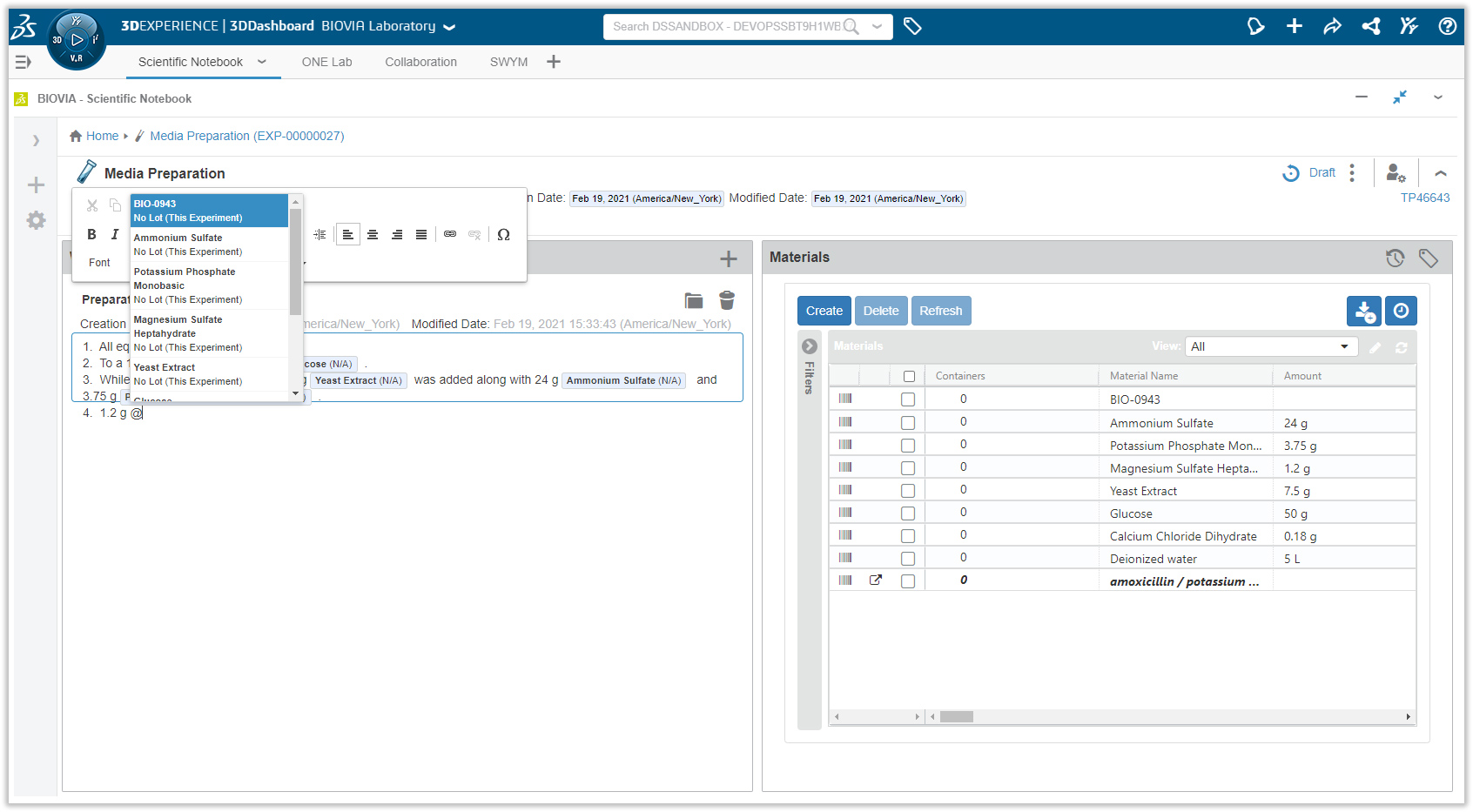Click the mention list vertical scrollbar
This screenshot has width=1473, height=812.
(296, 261)
